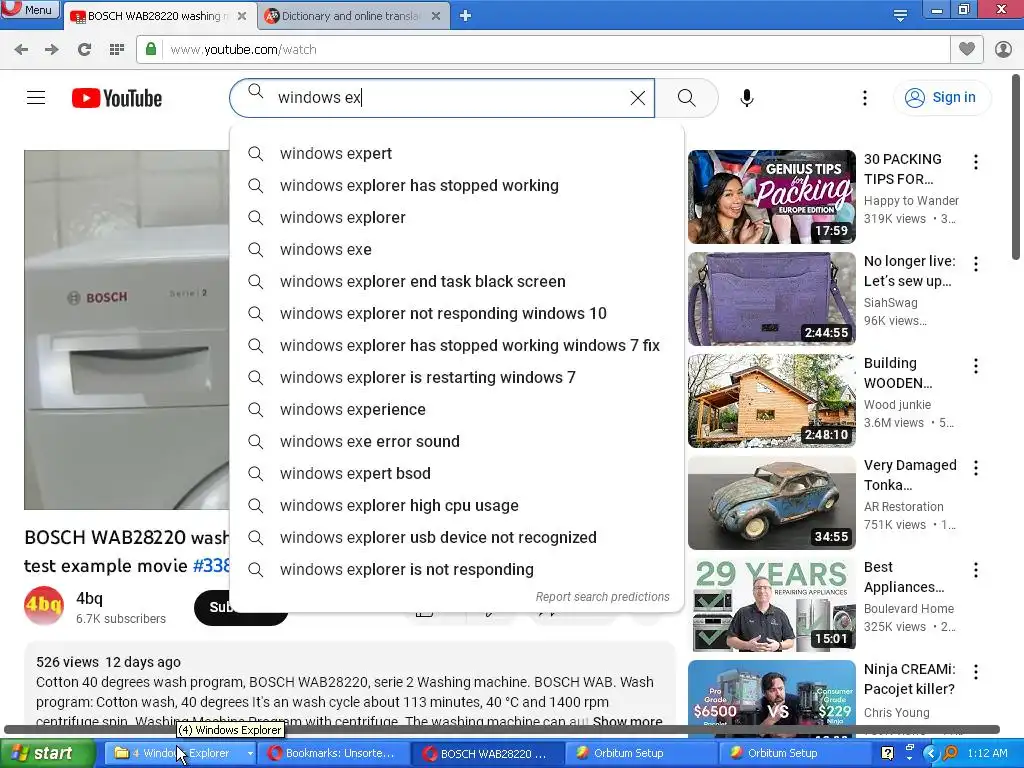Open the purple bag sewing video thumbnail

(x=771, y=298)
